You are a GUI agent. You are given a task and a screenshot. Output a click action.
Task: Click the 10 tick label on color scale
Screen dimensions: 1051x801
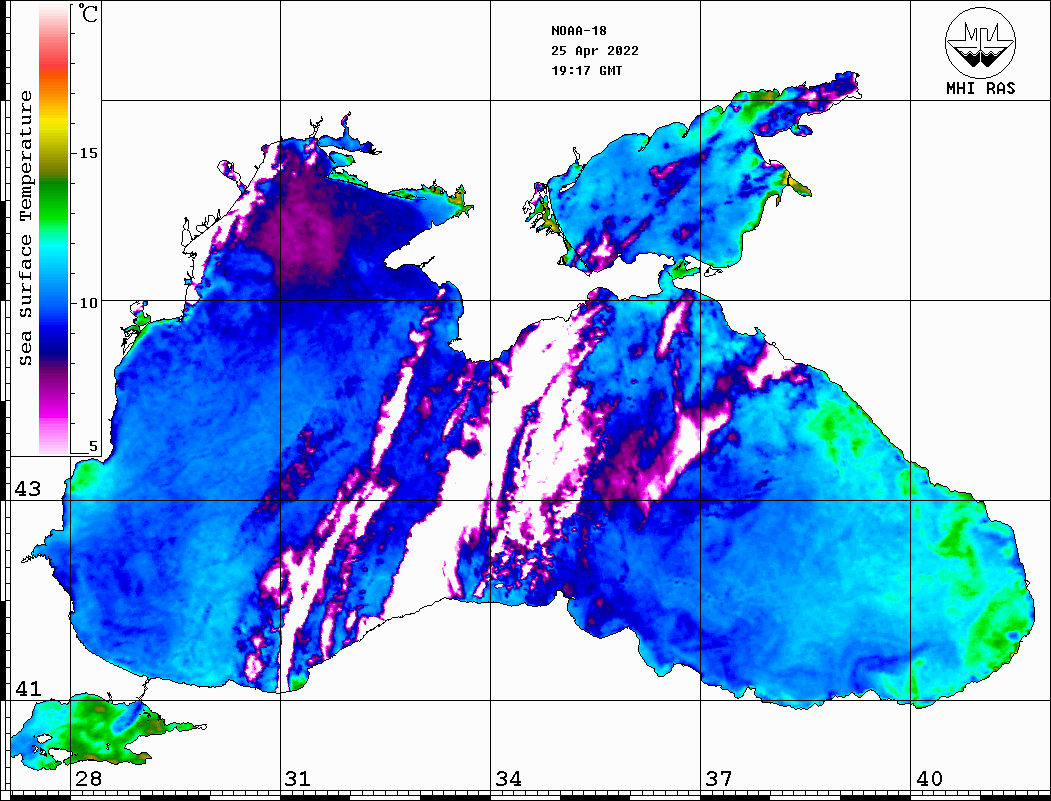tap(88, 303)
